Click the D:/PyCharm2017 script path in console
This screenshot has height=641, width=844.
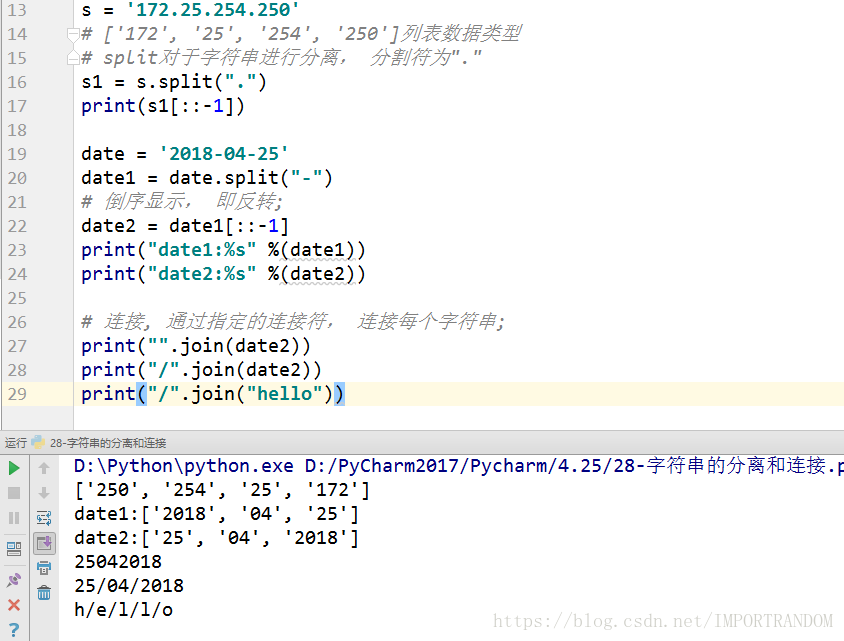tap(574, 466)
